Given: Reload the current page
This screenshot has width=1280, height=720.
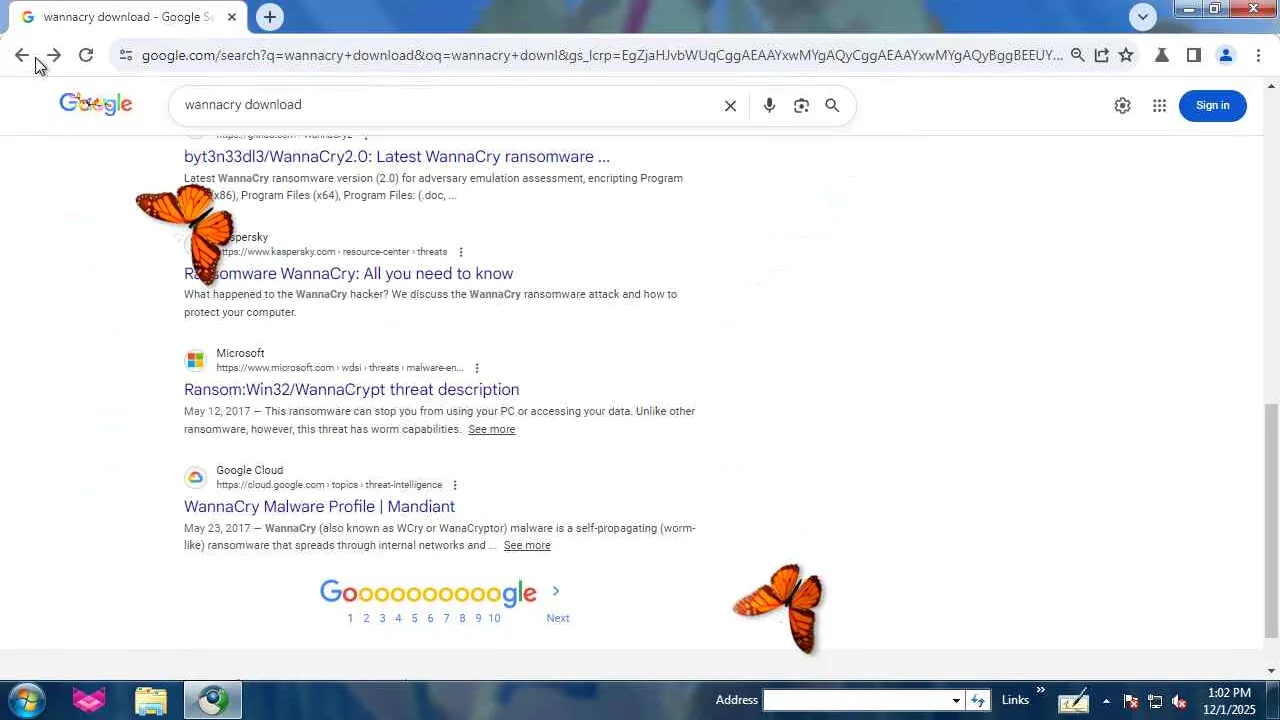Looking at the screenshot, I should tap(86, 56).
